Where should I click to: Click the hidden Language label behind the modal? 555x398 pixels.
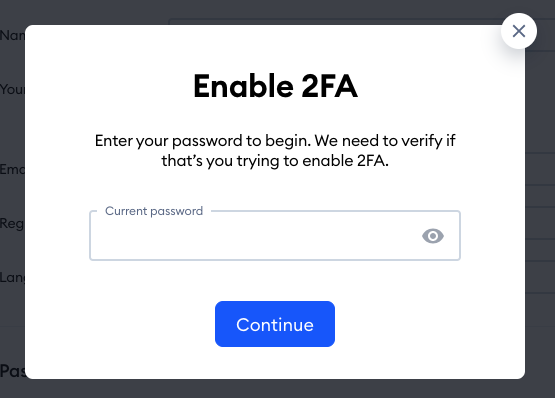tap(12, 277)
